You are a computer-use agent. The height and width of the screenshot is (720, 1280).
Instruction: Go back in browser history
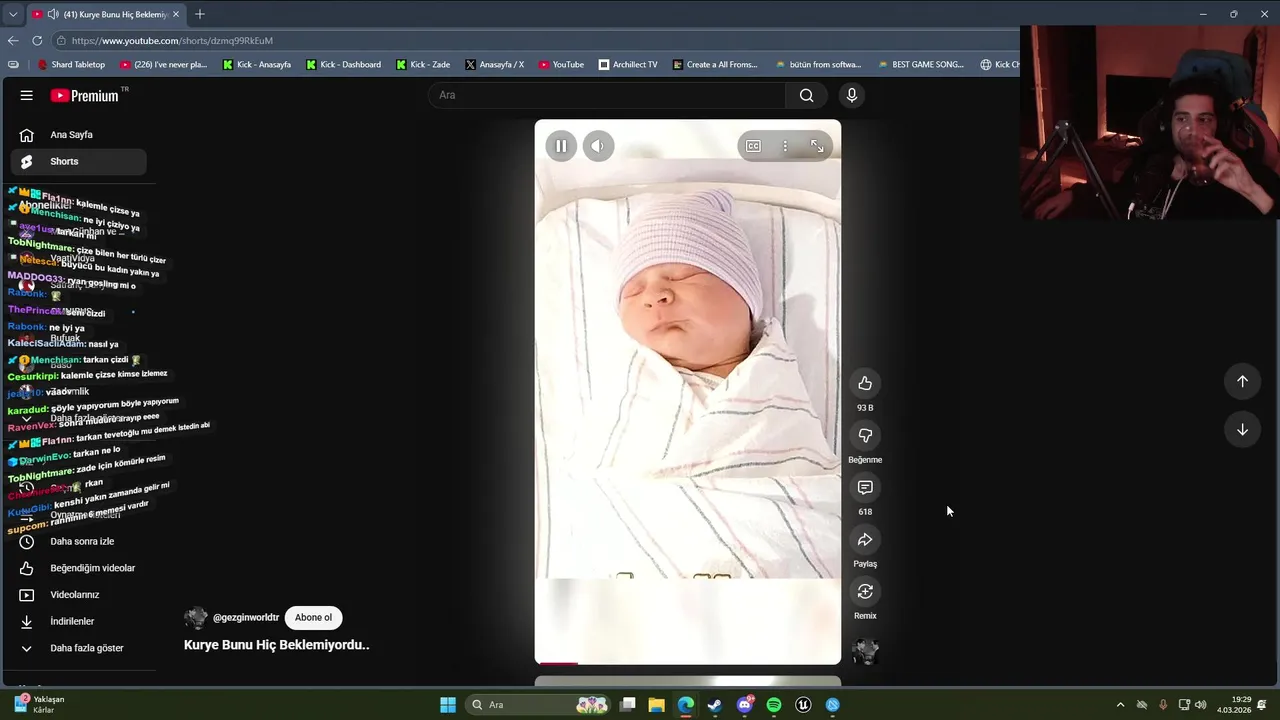(13, 40)
